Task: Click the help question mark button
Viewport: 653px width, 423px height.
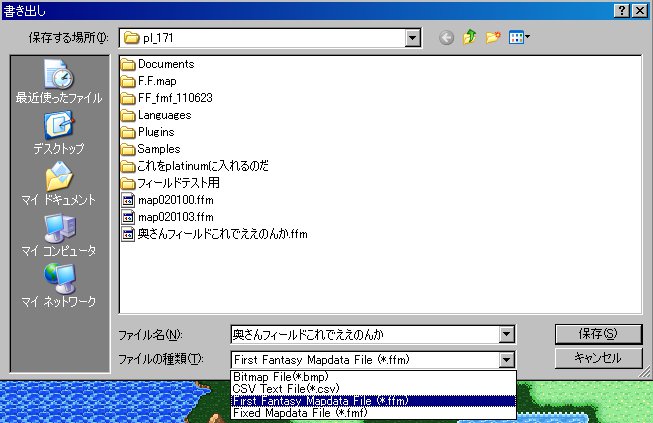Action: 621,10
